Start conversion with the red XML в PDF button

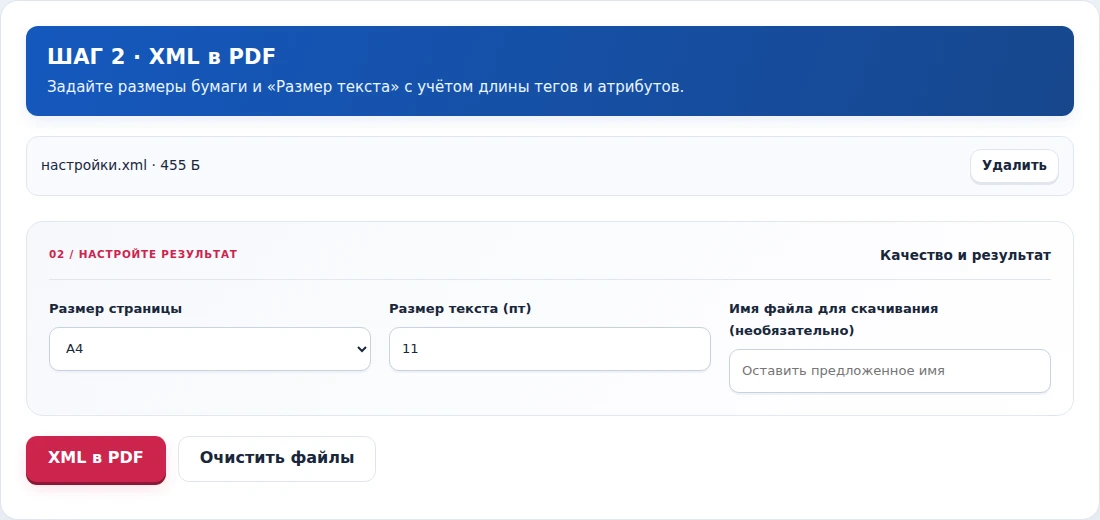click(x=95, y=458)
